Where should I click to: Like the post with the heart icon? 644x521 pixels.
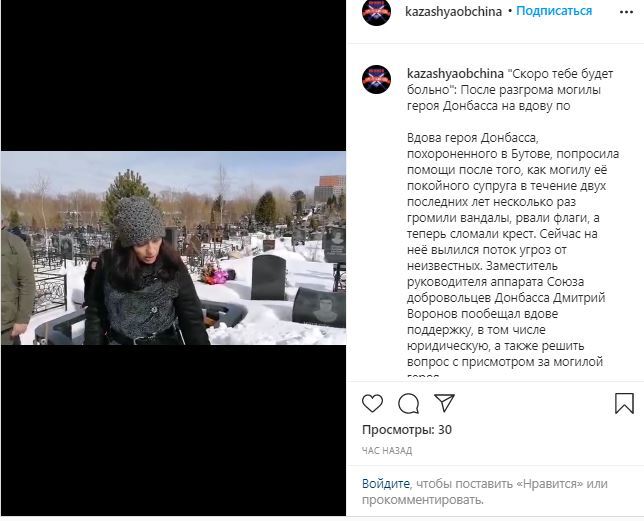click(372, 403)
